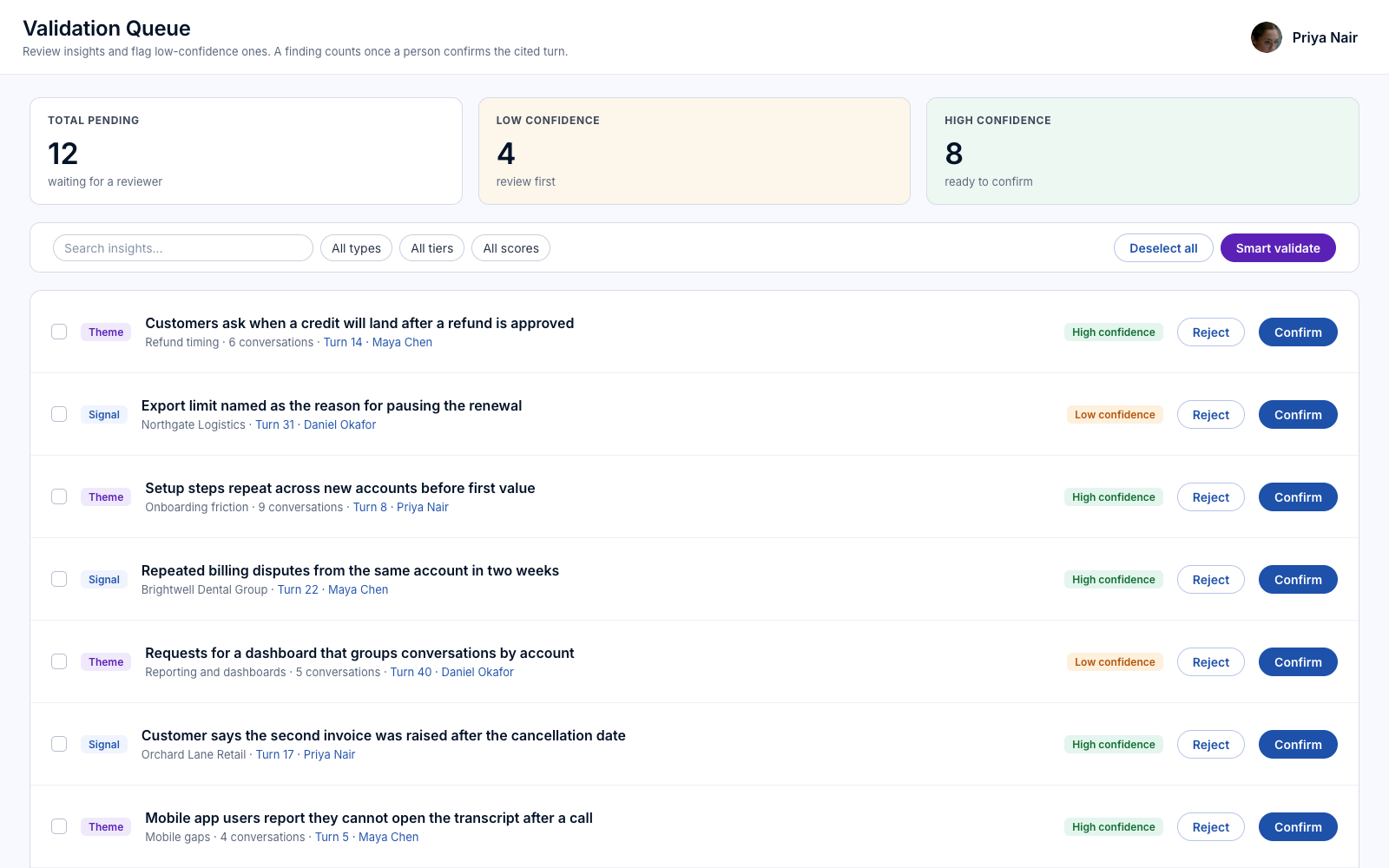Tick checkbox for Repeated billing disputes
The width and height of the screenshot is (1389, 868).
point(59,579)
